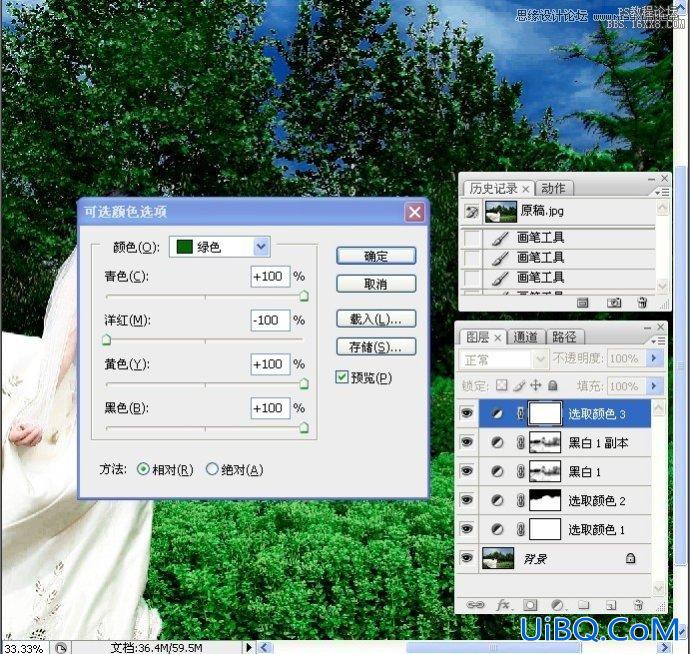
Task: Toggle lock transparent pixels icon
Action: coord(501,386)
